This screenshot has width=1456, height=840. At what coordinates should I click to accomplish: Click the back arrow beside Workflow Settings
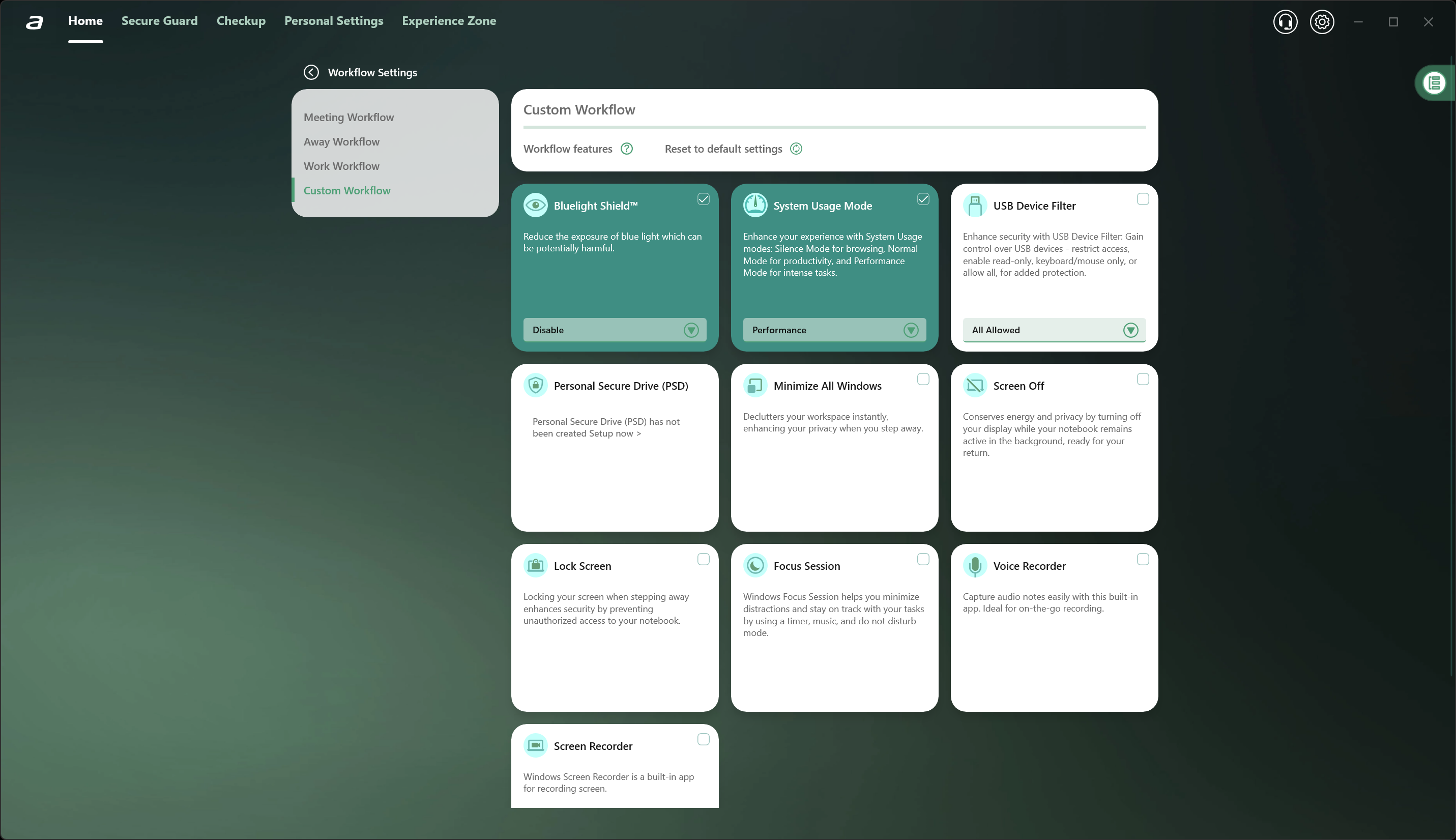311,72
